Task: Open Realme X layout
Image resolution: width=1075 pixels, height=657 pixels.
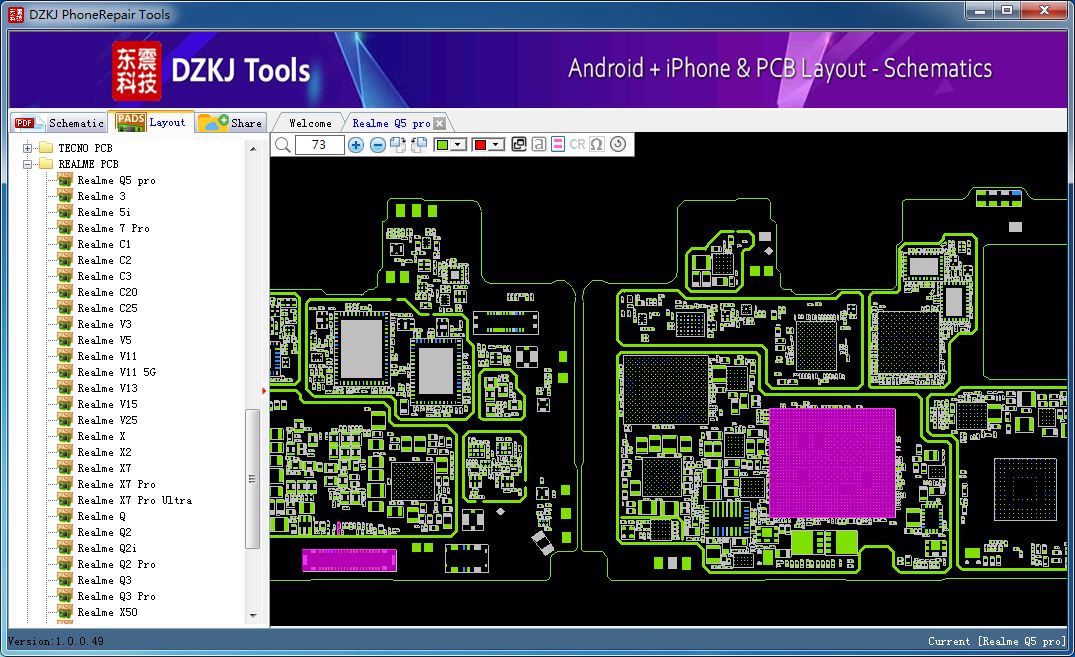Action: click(101, 436)
